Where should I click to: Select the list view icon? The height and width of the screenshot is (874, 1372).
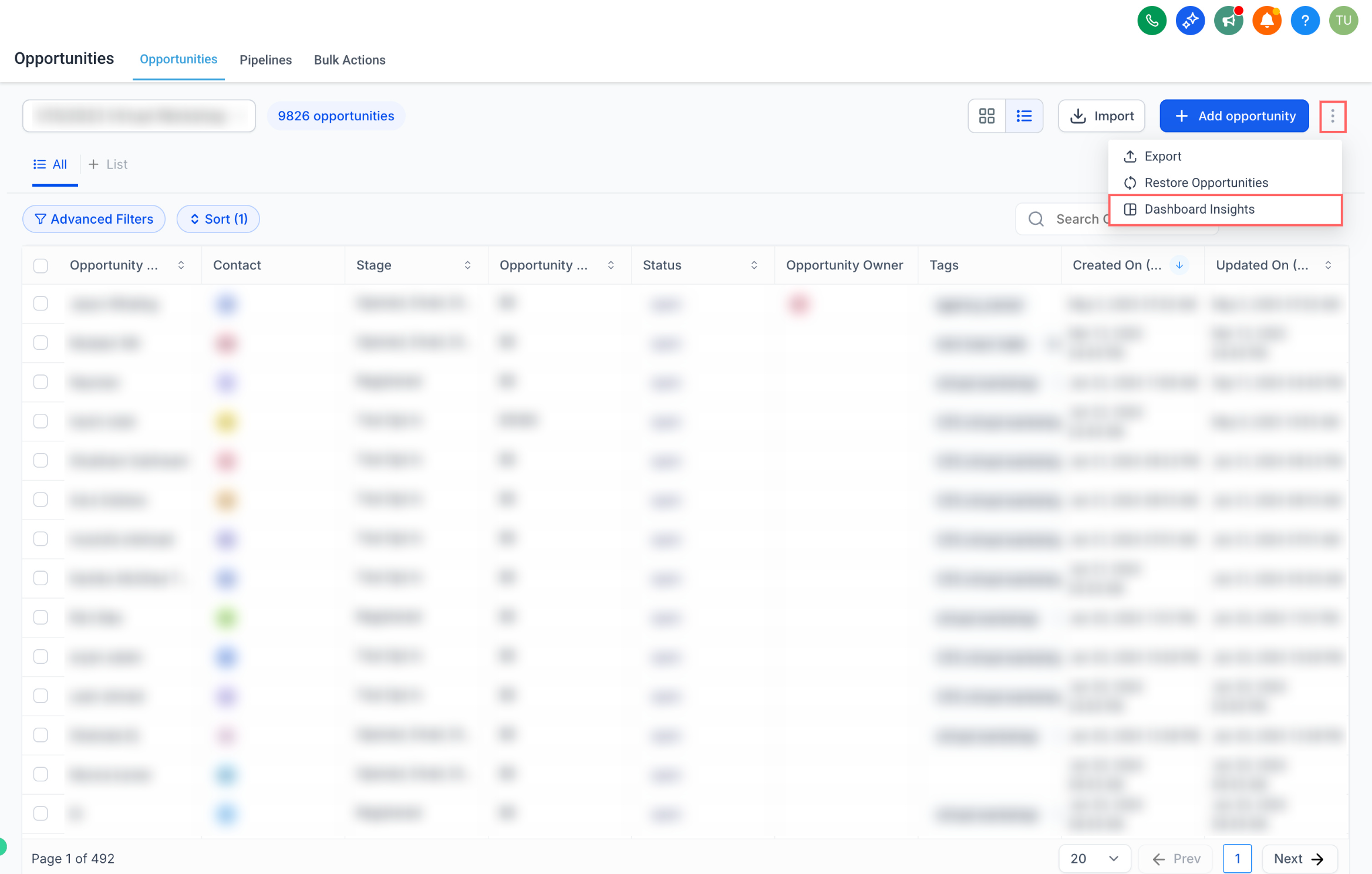click(1024, 116)
